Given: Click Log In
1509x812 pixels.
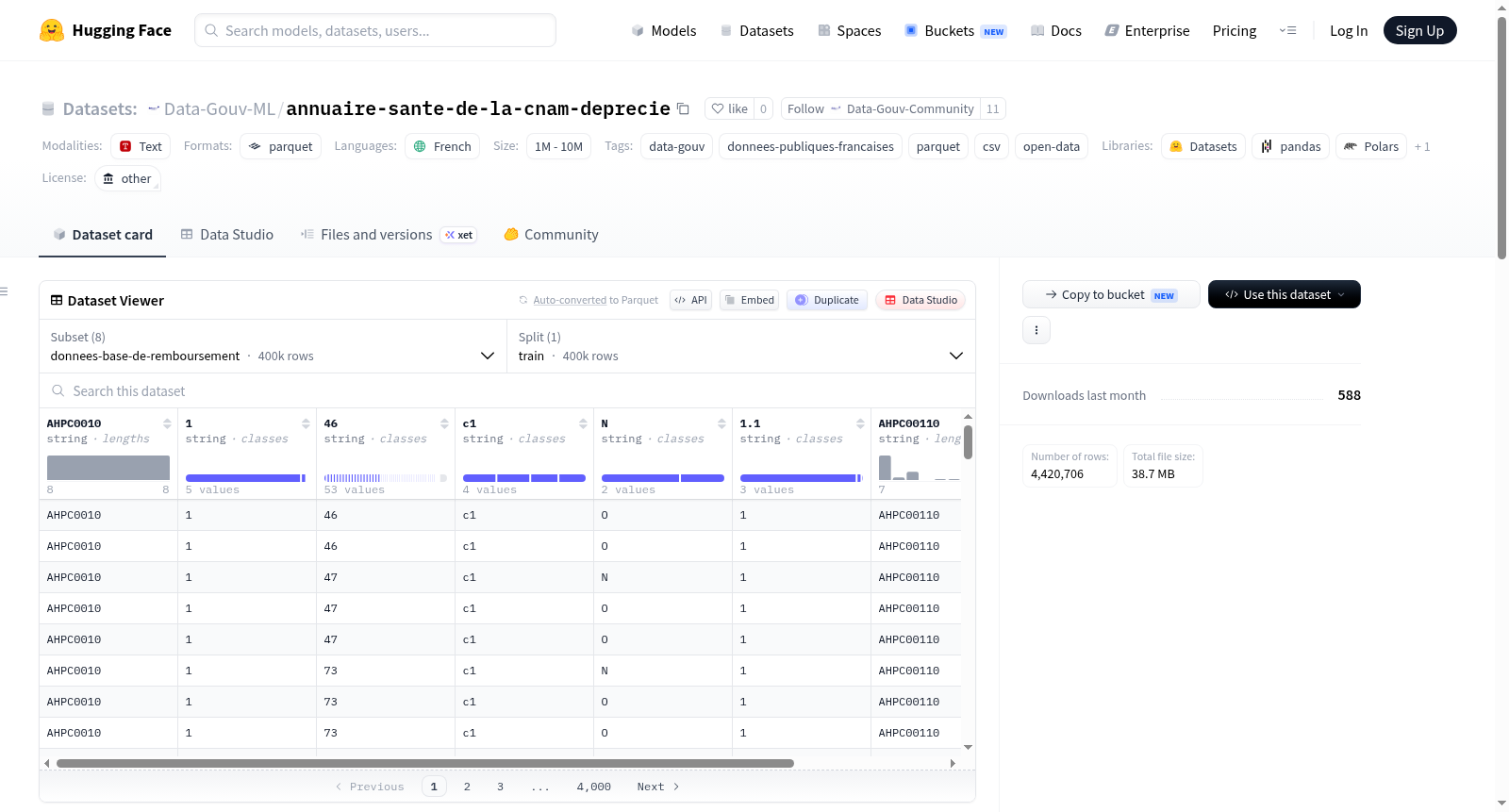Looking at the screenshot, I should pyautogui.click(x=1349, y=30).
